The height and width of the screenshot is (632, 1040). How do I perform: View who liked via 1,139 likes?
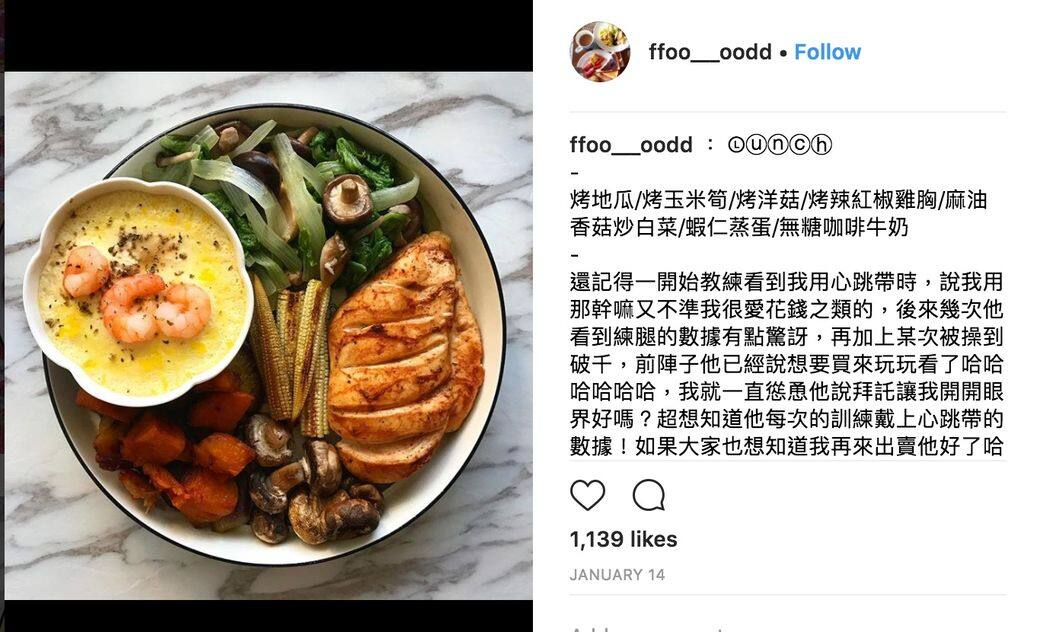[x=623, y=539]
